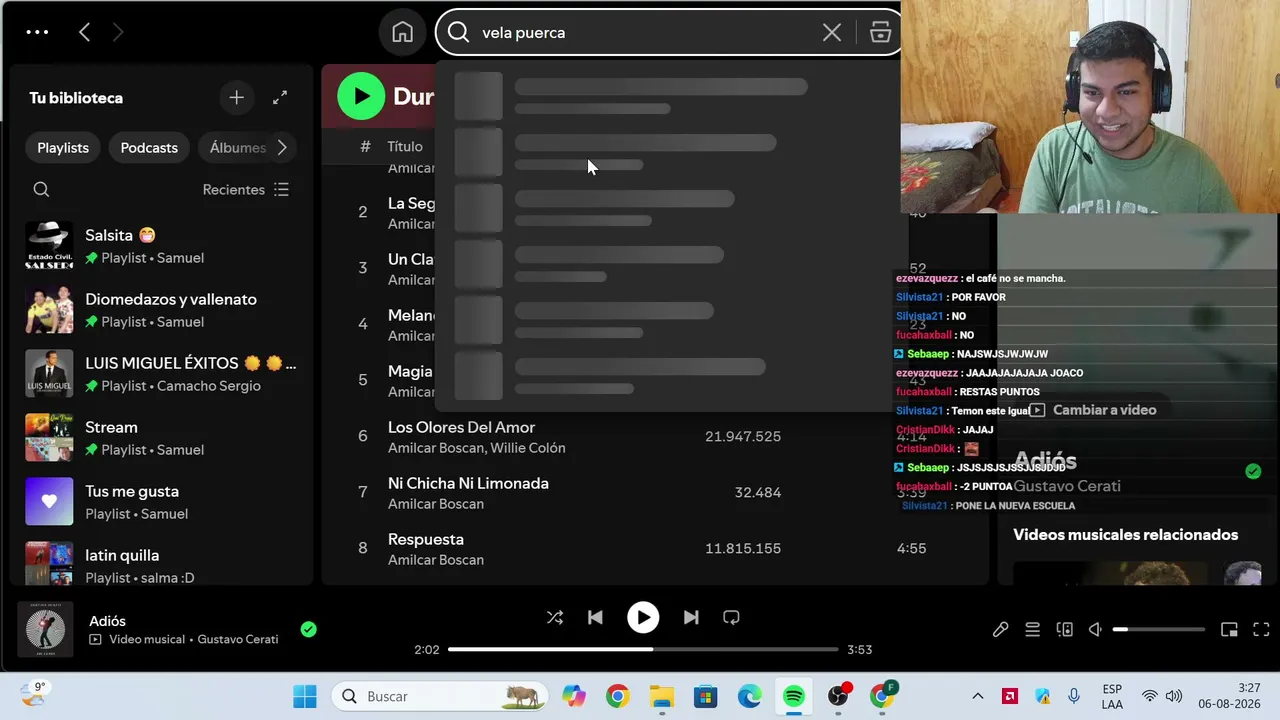Skip to the previous track

[595, 617]
